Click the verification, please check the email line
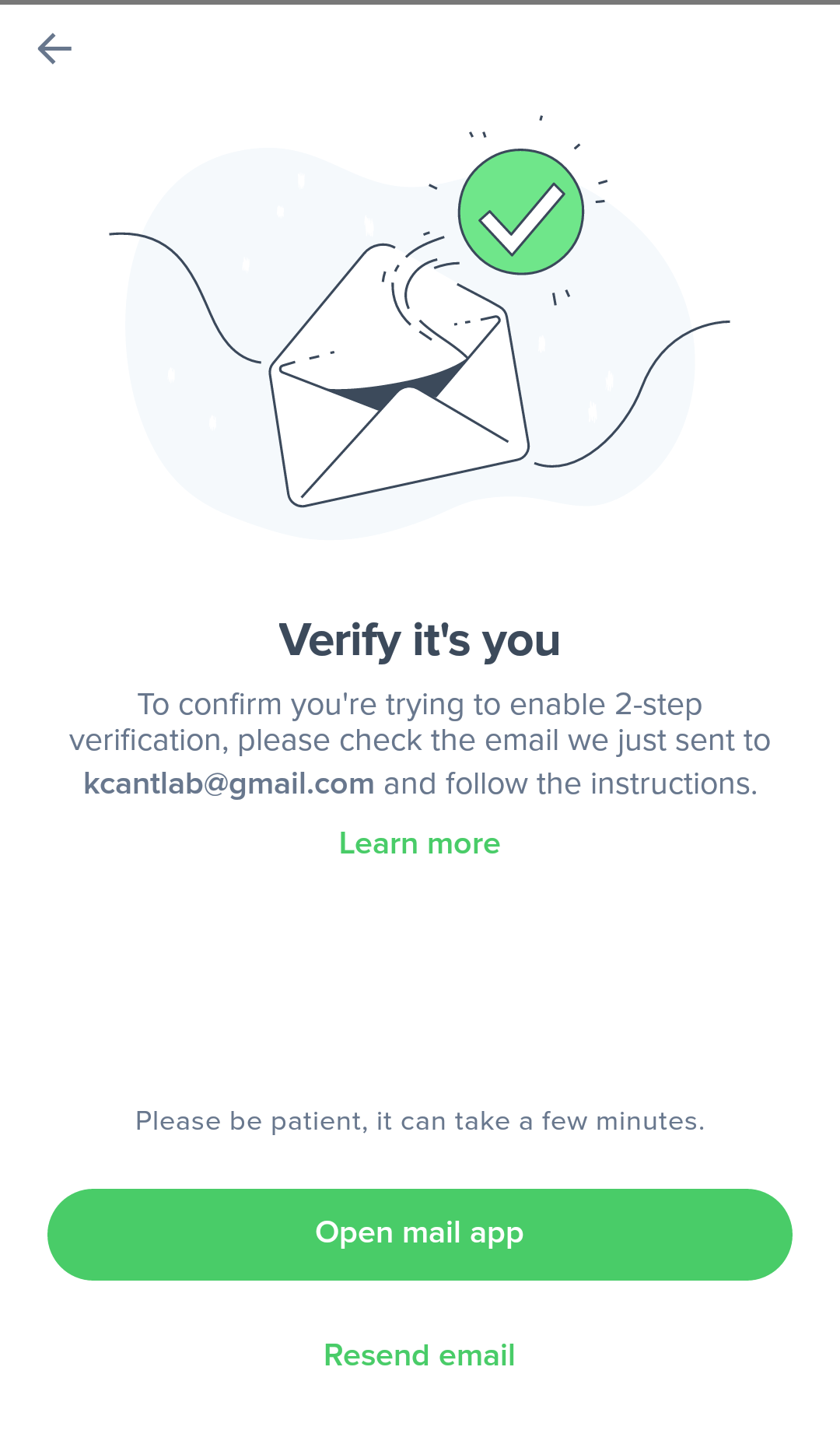Screen dimensions: 840x1451 [x=420, y=741]
